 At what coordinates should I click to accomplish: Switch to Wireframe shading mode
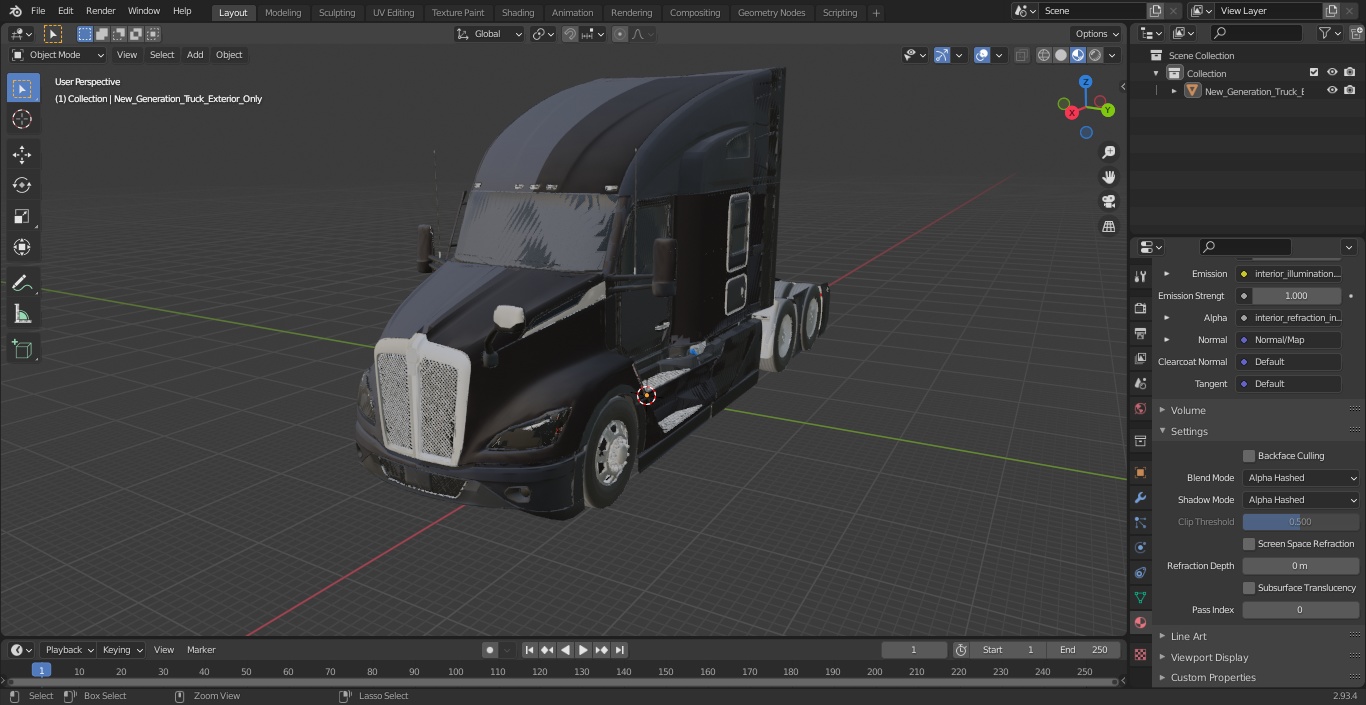tap(1044, 55)
